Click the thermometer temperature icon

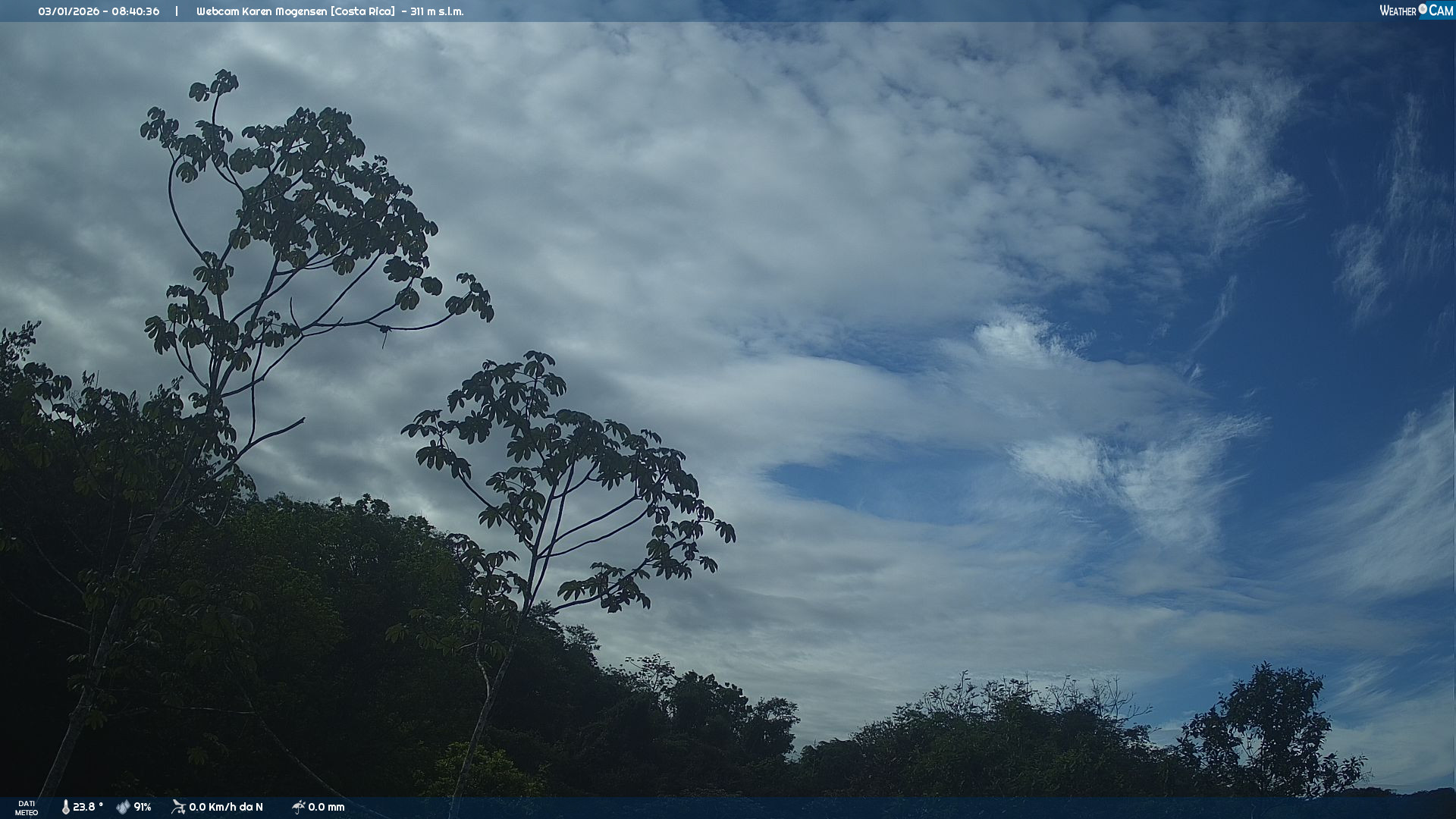tap(66, 807)
